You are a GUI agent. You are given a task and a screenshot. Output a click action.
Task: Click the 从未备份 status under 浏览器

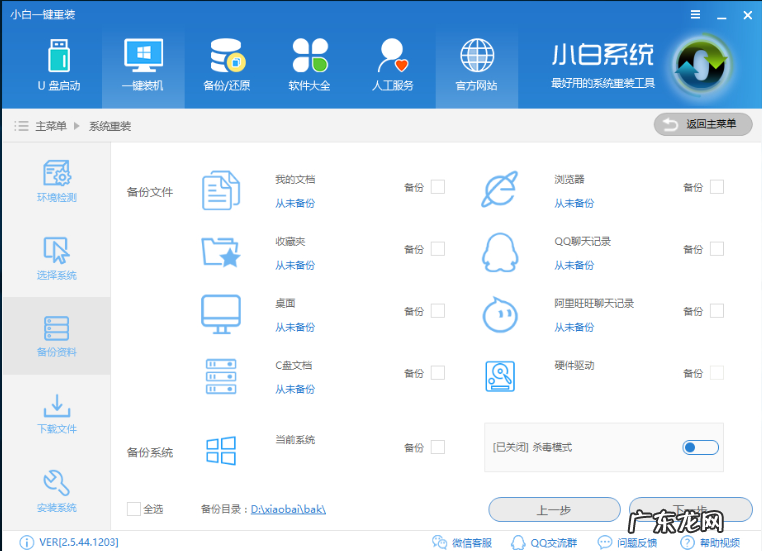(x=574, y=204)
